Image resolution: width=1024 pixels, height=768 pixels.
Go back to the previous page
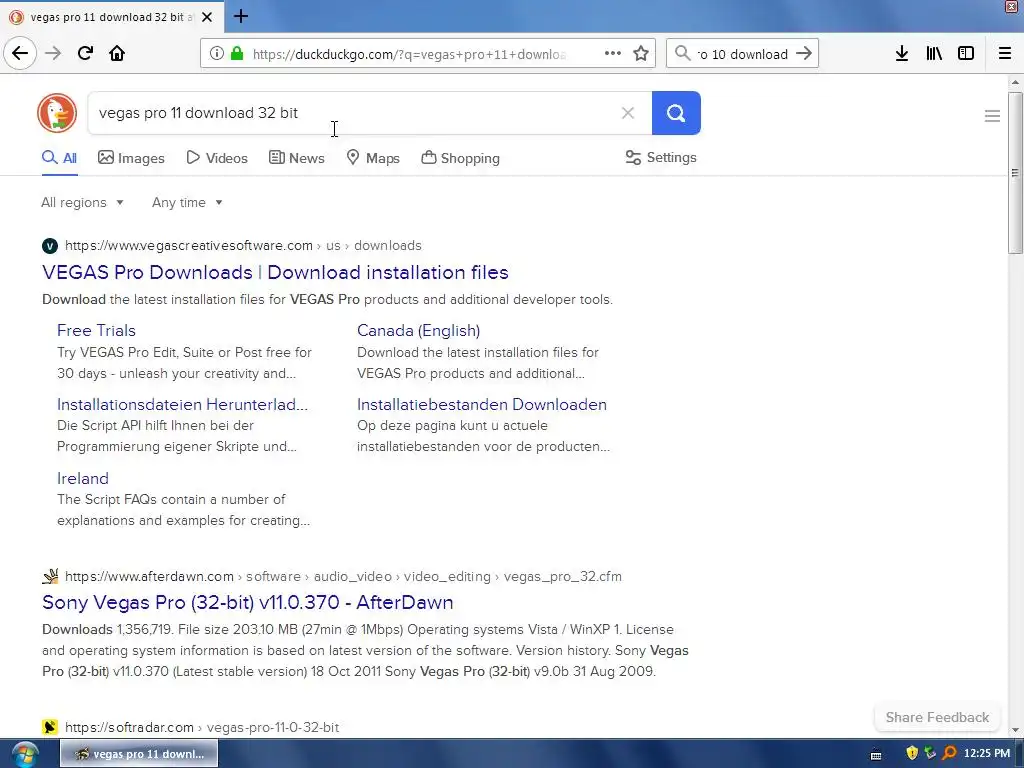(x=20, y=54)
